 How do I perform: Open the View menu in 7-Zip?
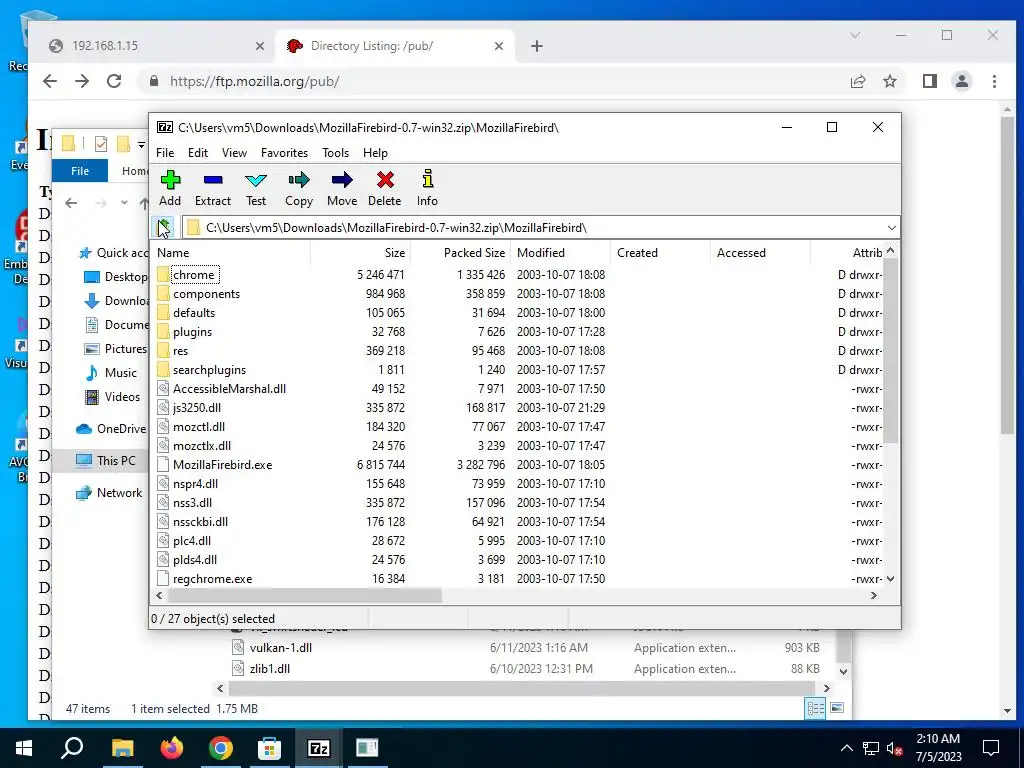coord(234,153)
